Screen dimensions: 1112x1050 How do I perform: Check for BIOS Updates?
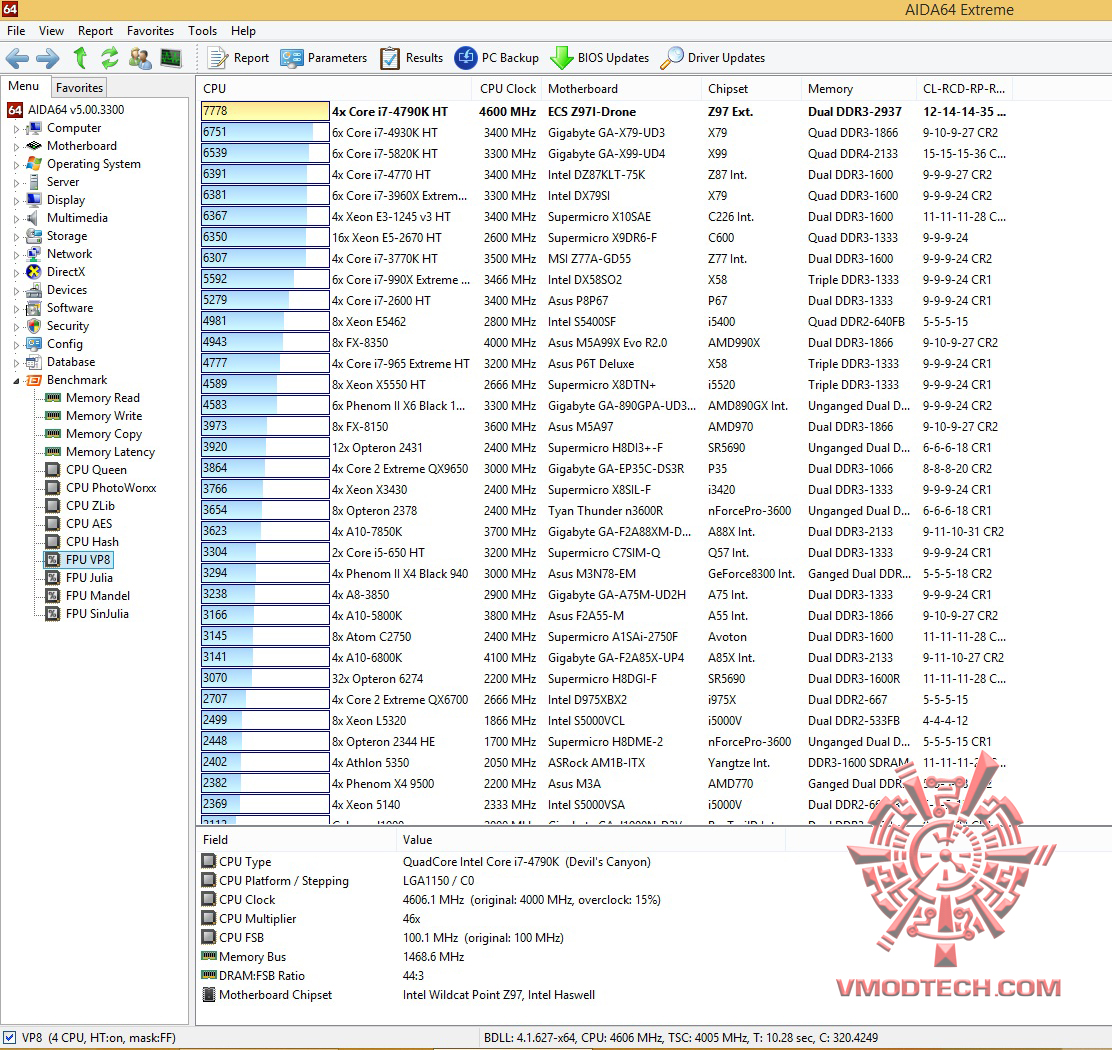[600, 58]
